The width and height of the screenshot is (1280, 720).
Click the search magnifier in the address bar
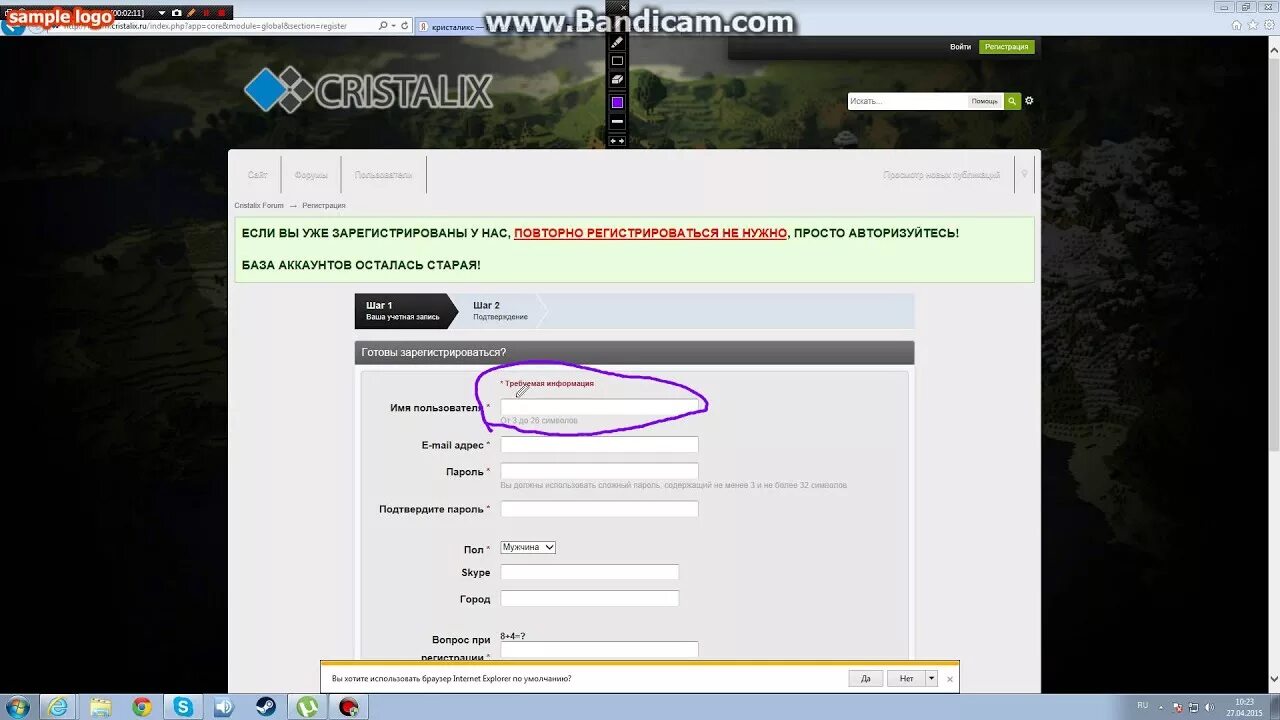point(383,26)
